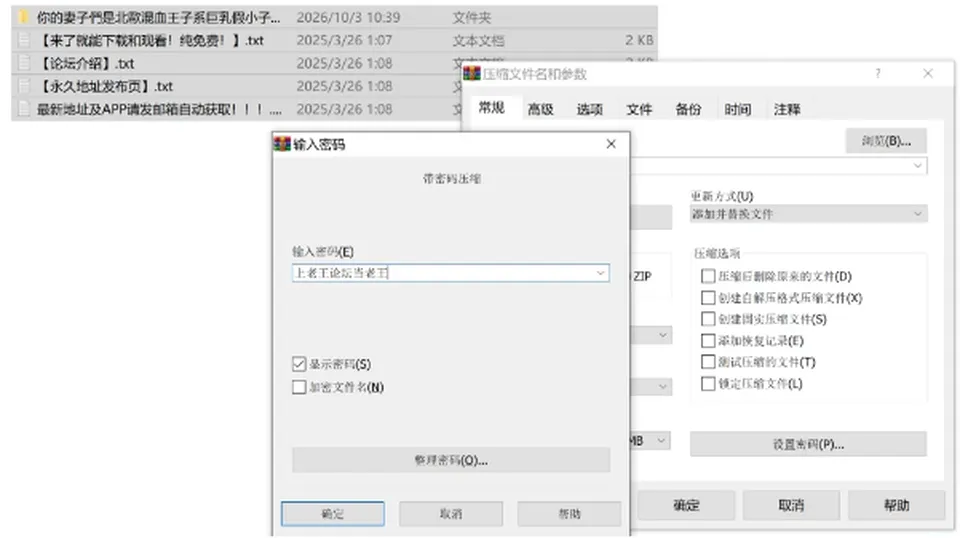960x538 pixels.
Task: Click 设置密码(P)... button
Action: (808, 444)
